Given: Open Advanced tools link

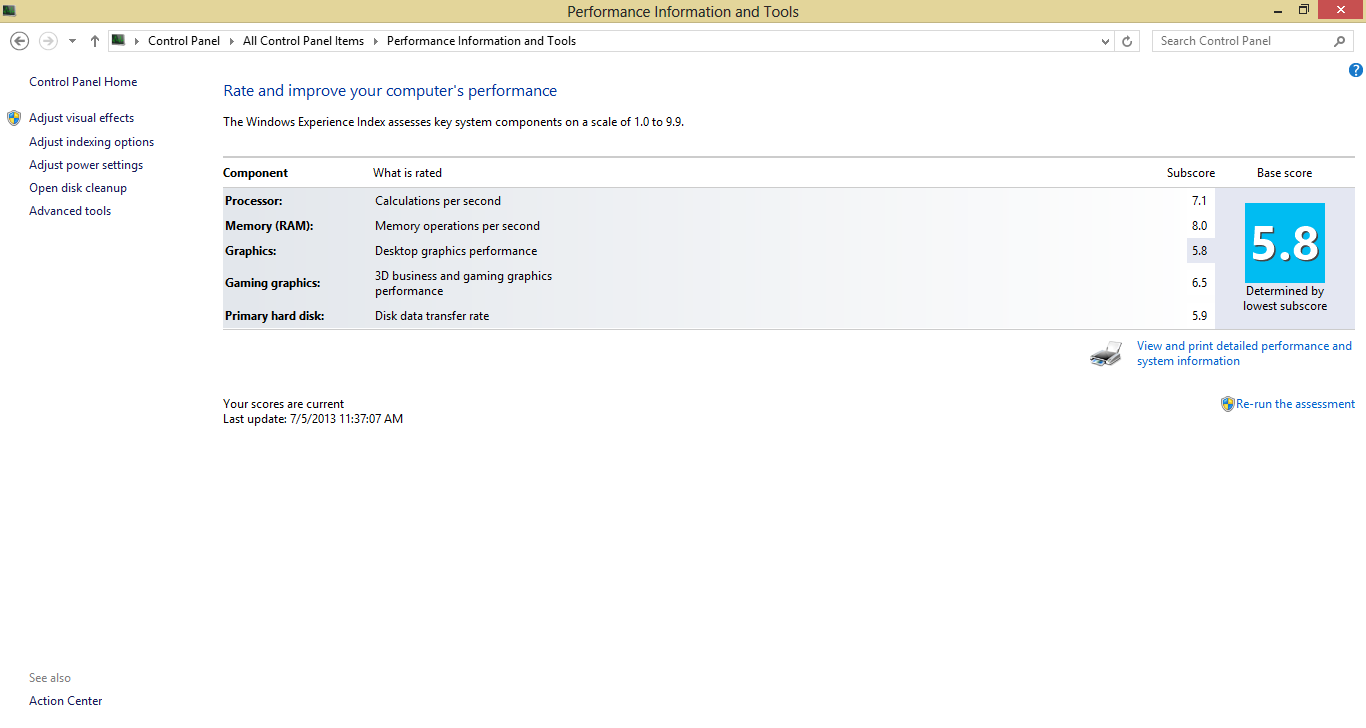Looking at the screenshot, I should click(70, 211).
